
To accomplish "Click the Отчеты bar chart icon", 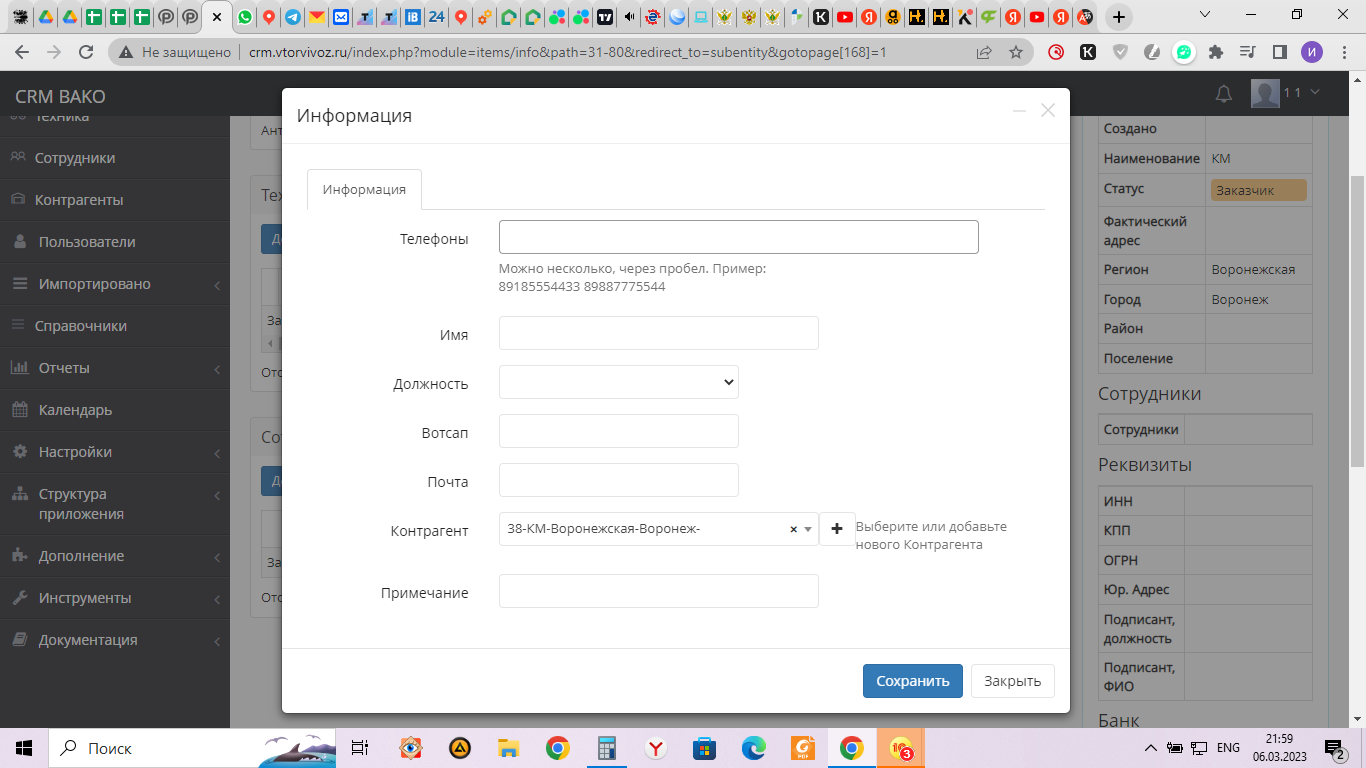I will click(x=19, y=368).
